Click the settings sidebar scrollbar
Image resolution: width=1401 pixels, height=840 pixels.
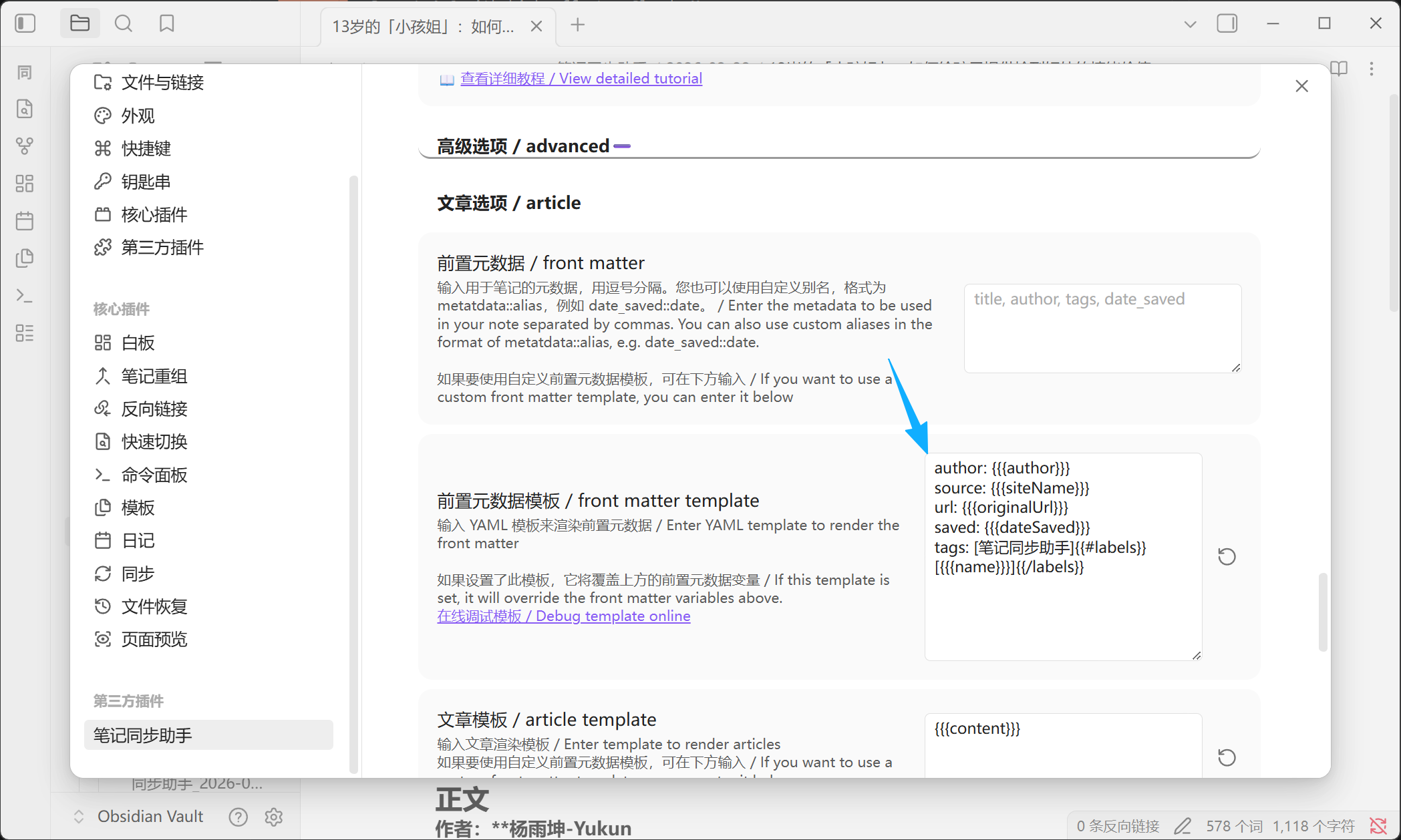(x=353, y=474)
